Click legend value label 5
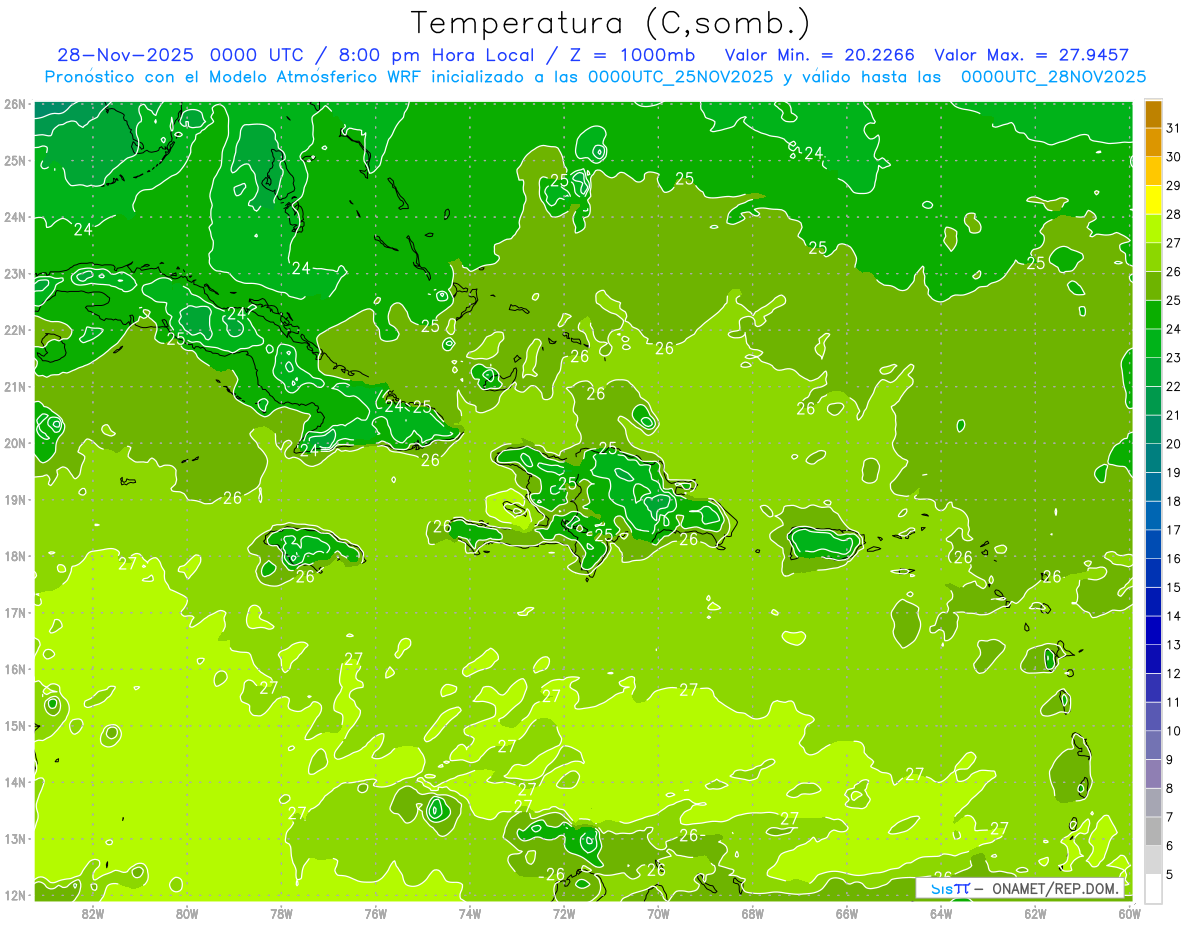Viewport: 1200px width, 927px height. (x=1171, y=874)
